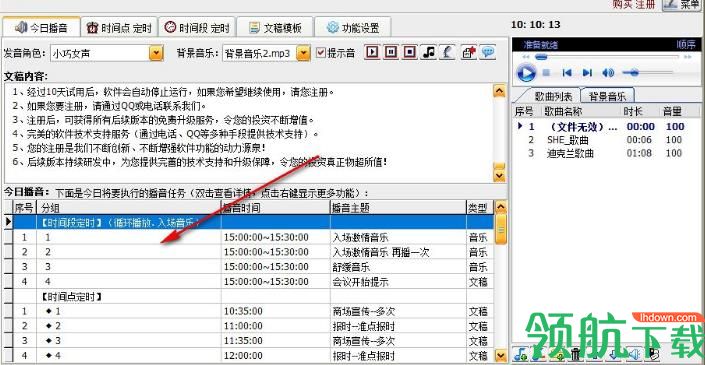
Task: Click the 11:00:00 time cell
Action: pos(276,326)
